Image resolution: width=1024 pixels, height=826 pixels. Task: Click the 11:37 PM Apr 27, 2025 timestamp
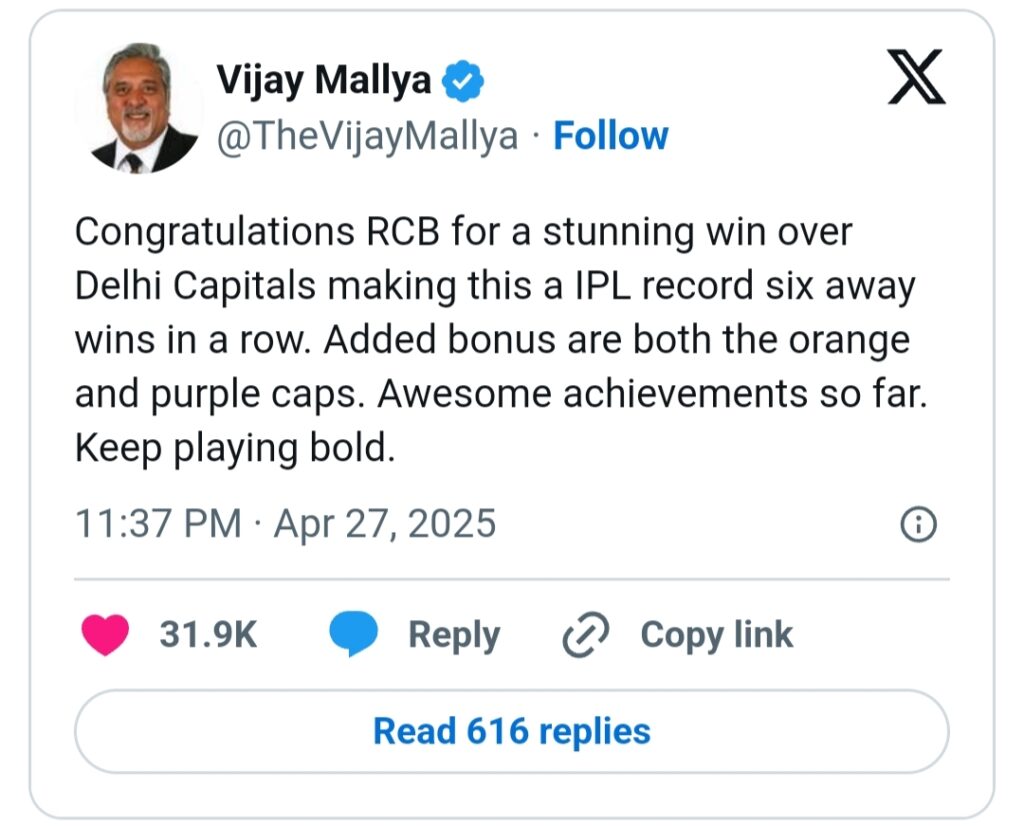click(285, 524)
